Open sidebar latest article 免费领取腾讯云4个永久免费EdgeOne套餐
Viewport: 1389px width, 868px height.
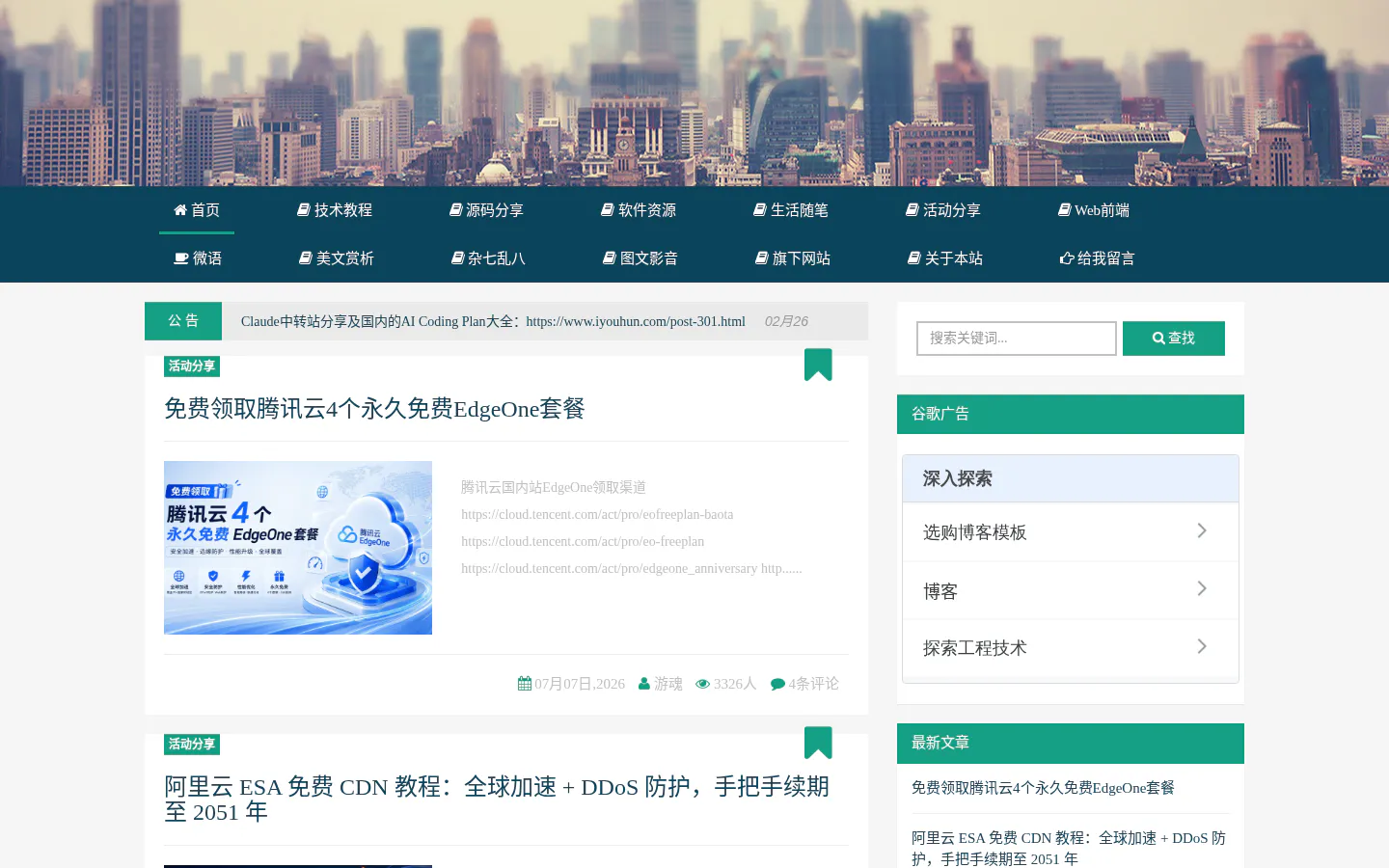[x=1043, y=788]
